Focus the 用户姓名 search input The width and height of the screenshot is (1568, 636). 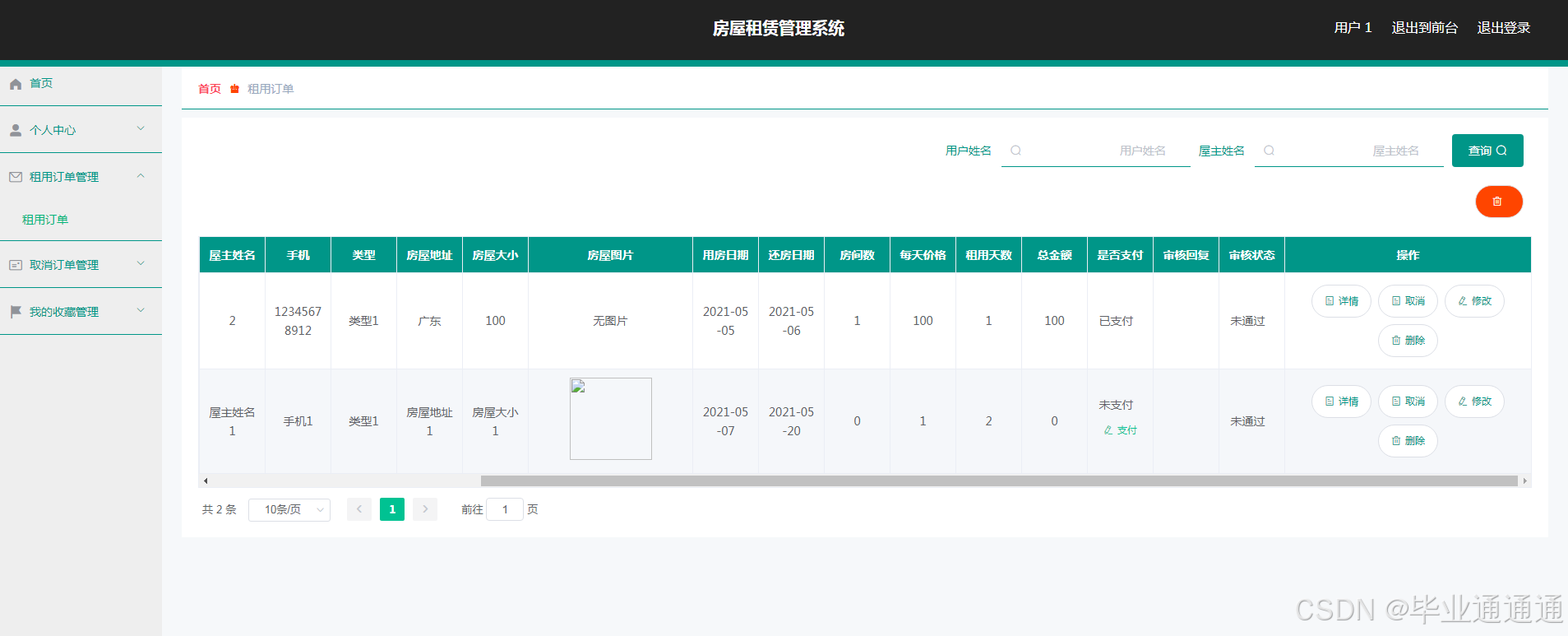click(1096, 151)
